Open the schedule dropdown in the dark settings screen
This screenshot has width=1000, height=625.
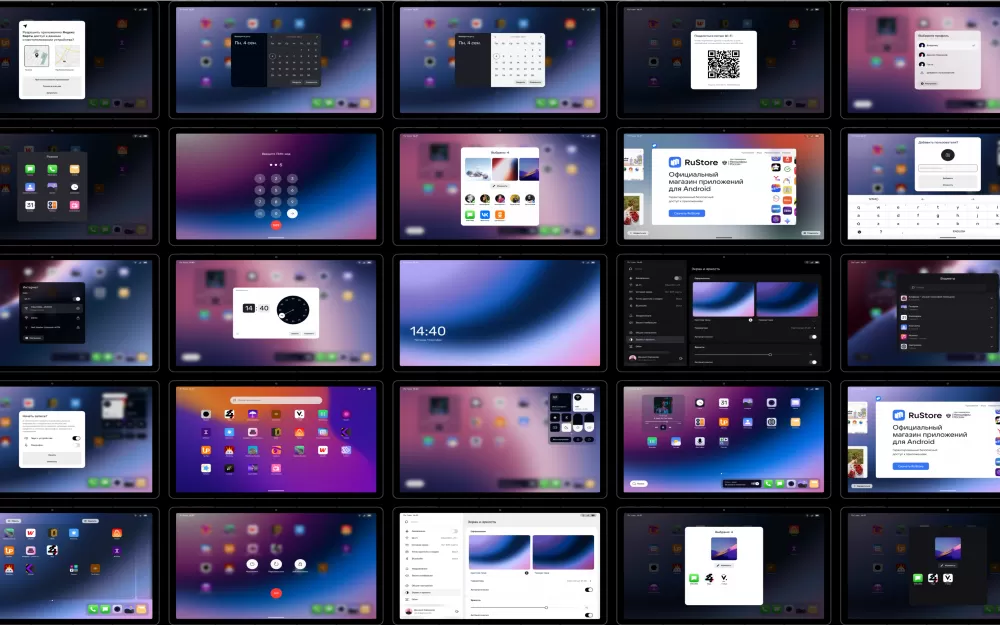click(x=804, y=328)
